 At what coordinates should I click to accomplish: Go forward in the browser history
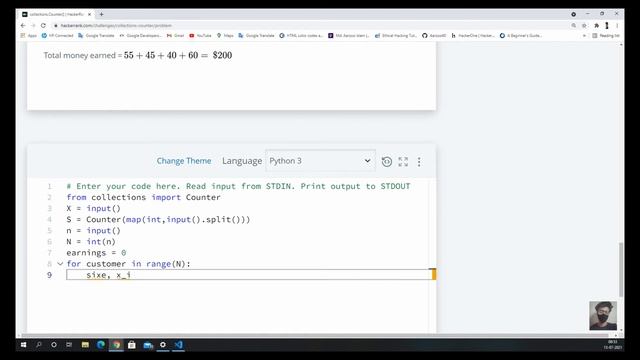[33, 25]
